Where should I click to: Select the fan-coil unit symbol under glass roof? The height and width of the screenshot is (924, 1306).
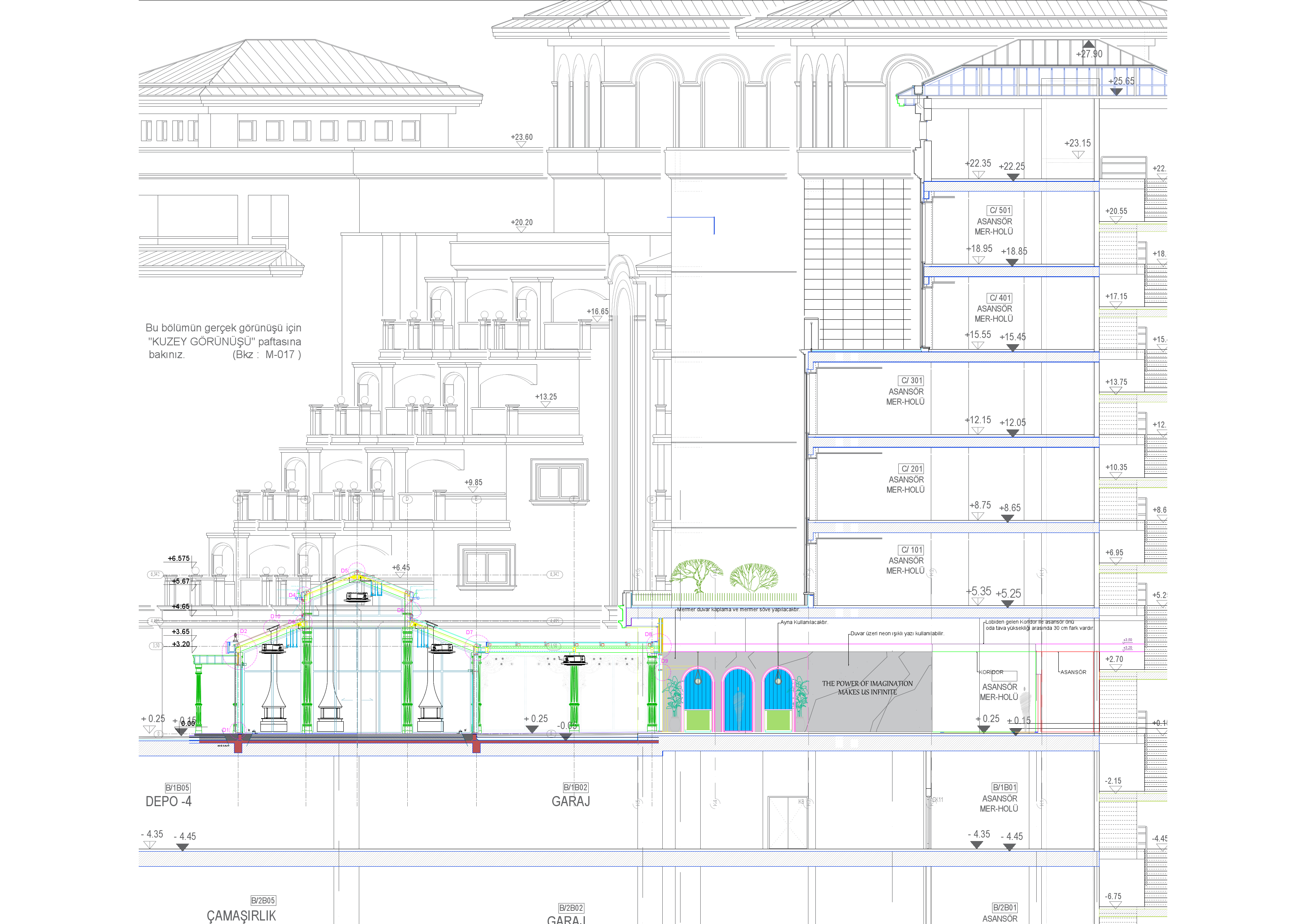[358, 596]
